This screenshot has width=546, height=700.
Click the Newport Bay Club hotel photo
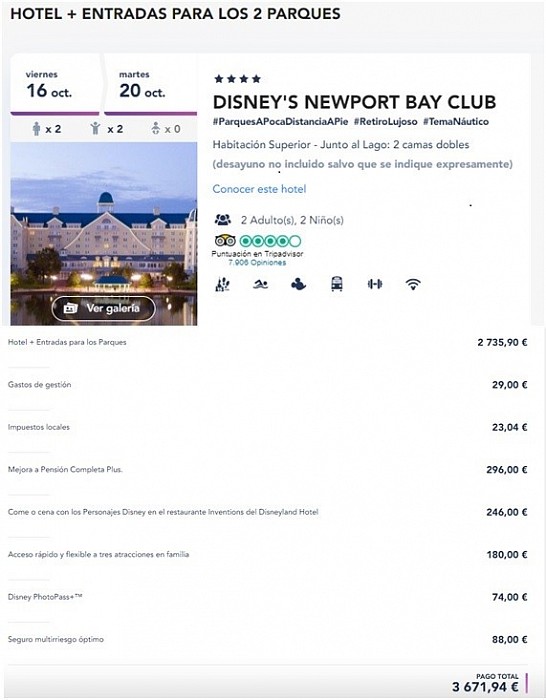104,233
